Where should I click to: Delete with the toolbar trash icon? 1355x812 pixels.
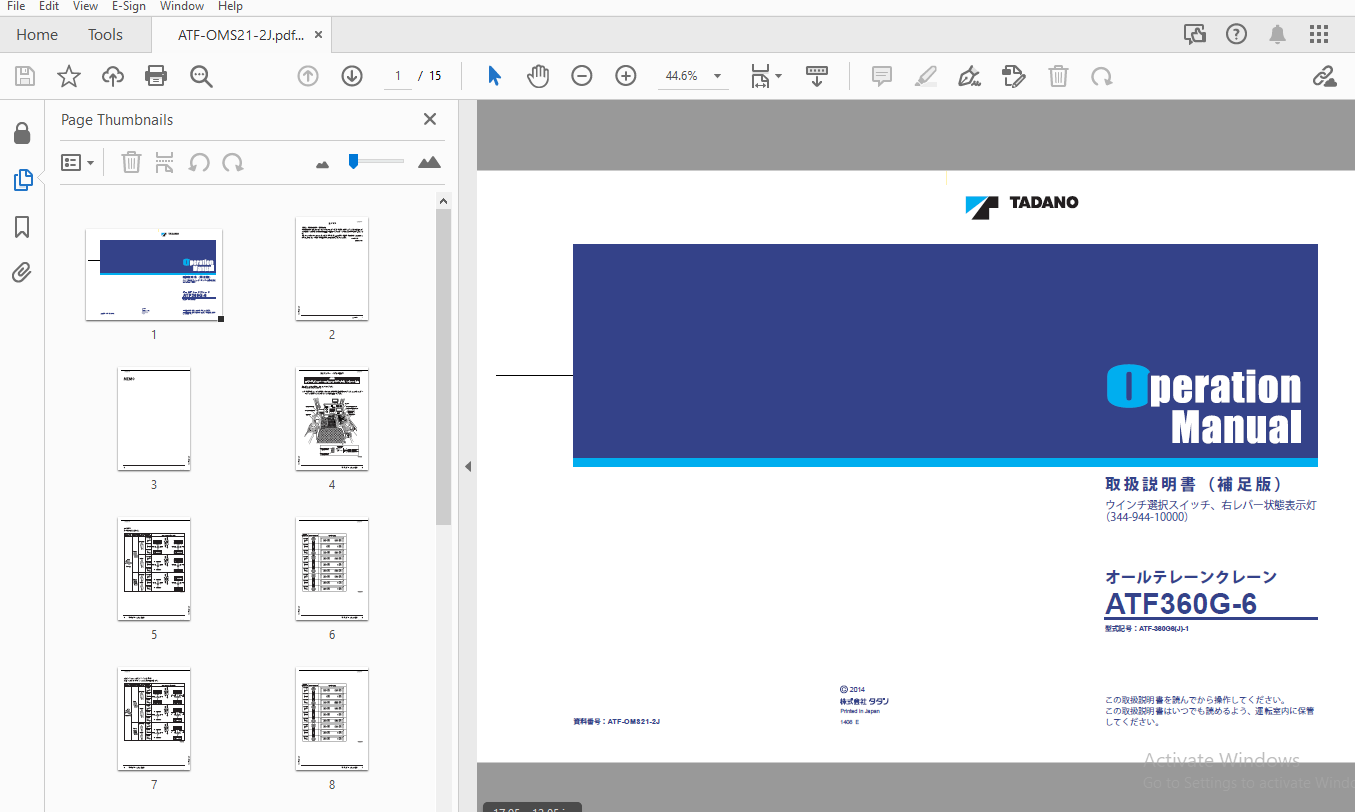(x=1058, y=76)
